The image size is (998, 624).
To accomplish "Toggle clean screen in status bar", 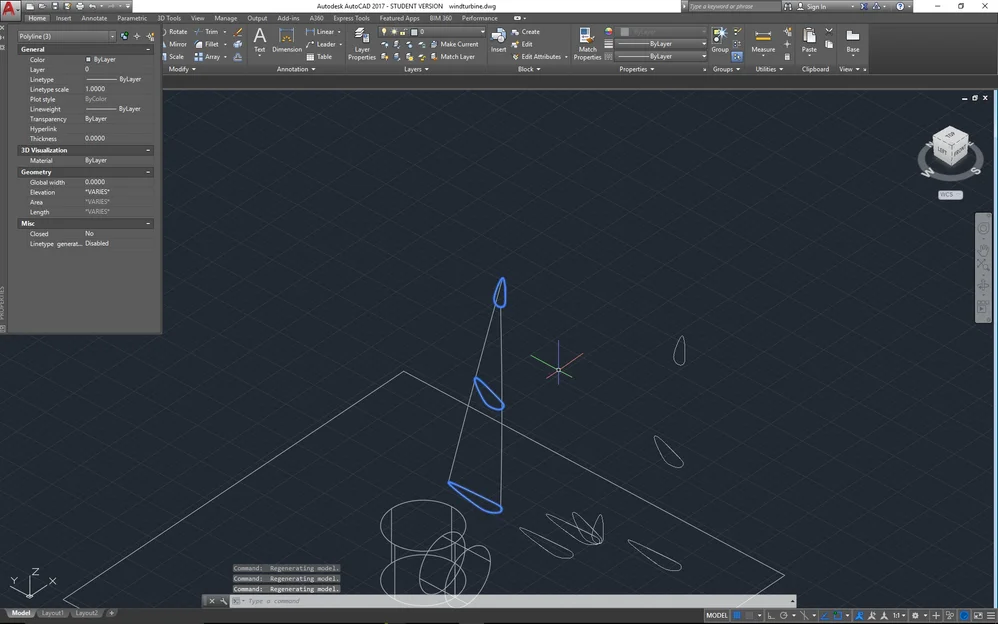I will pos(978,616).
